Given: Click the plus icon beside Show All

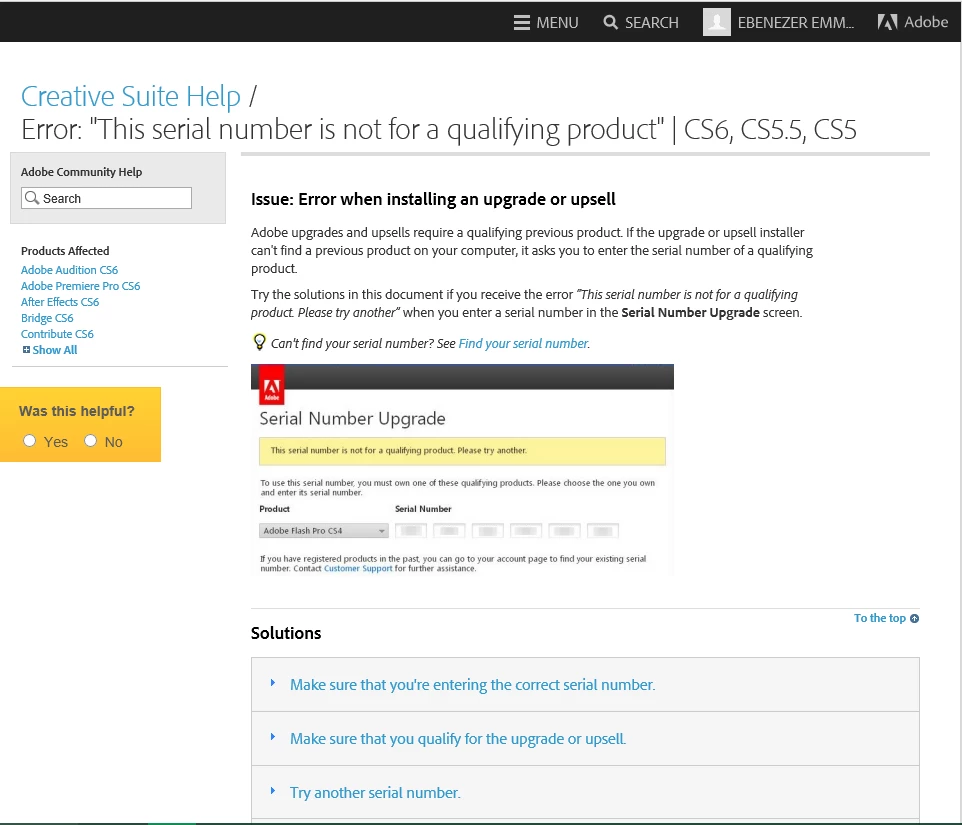Looking at the screenshot, I should [x=26, y=350].
